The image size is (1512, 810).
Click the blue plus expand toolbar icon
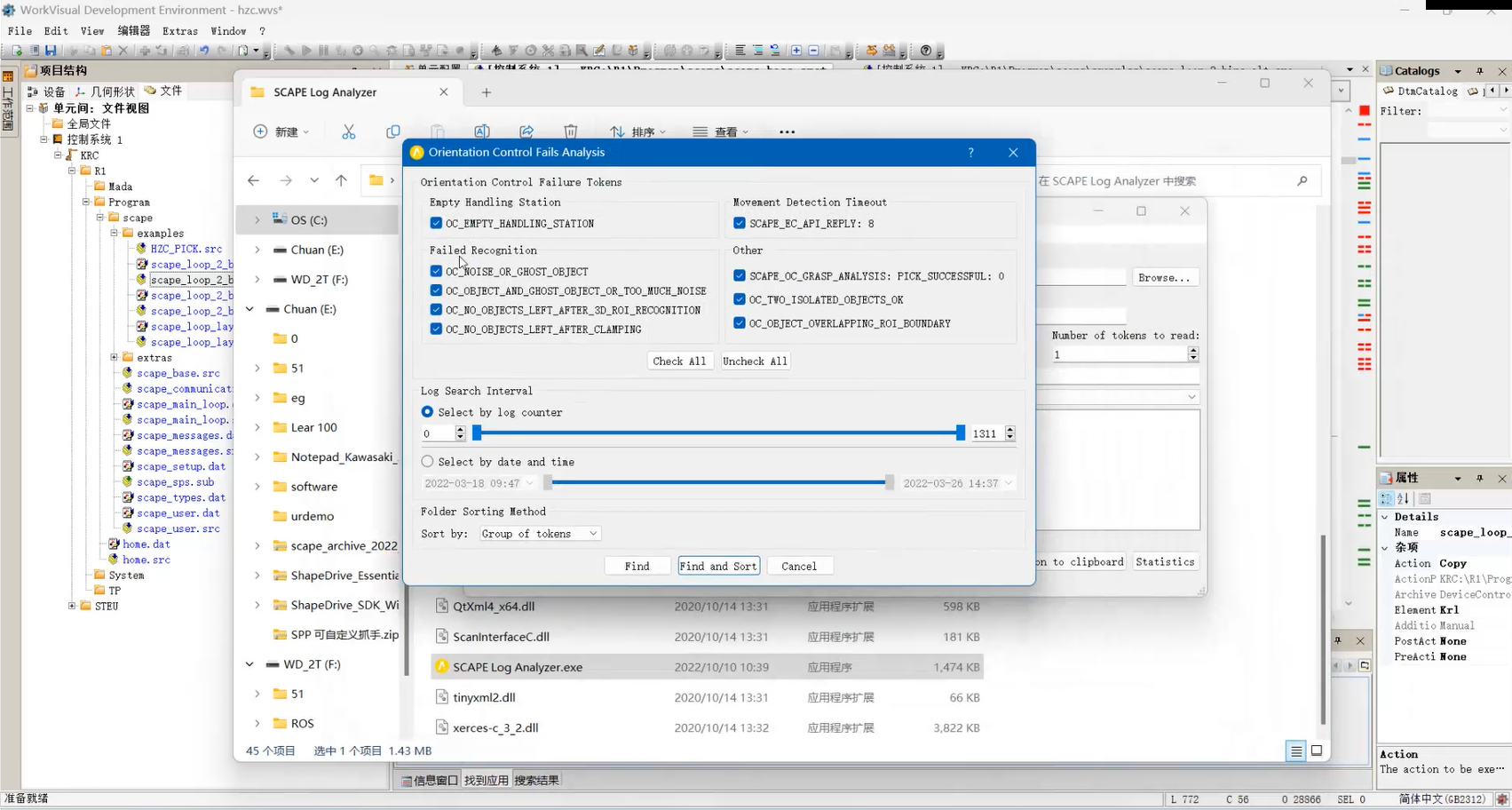796,51
